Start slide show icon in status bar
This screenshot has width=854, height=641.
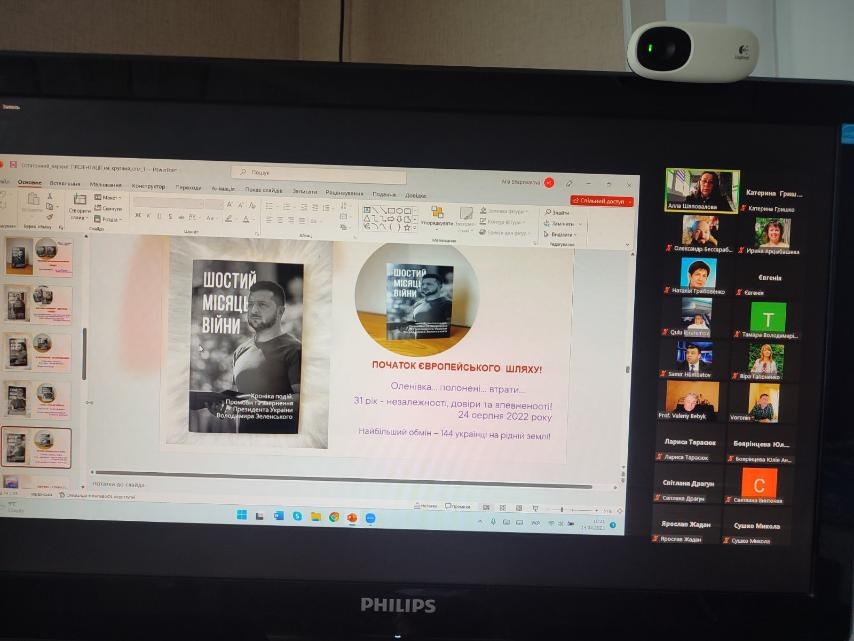point(535,509)
